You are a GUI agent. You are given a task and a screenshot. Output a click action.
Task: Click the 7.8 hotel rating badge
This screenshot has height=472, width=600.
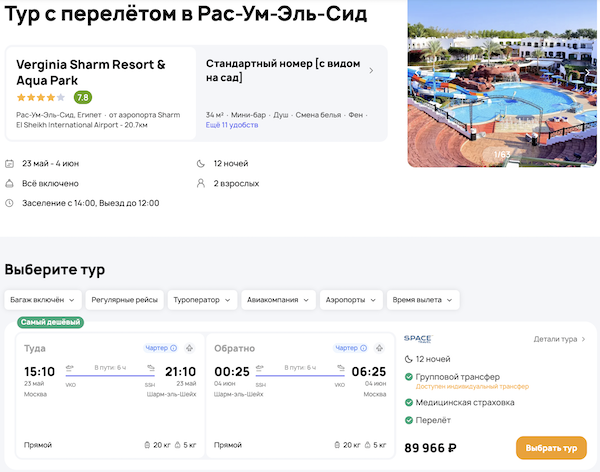pyautogui.click(x=82, y=97)
